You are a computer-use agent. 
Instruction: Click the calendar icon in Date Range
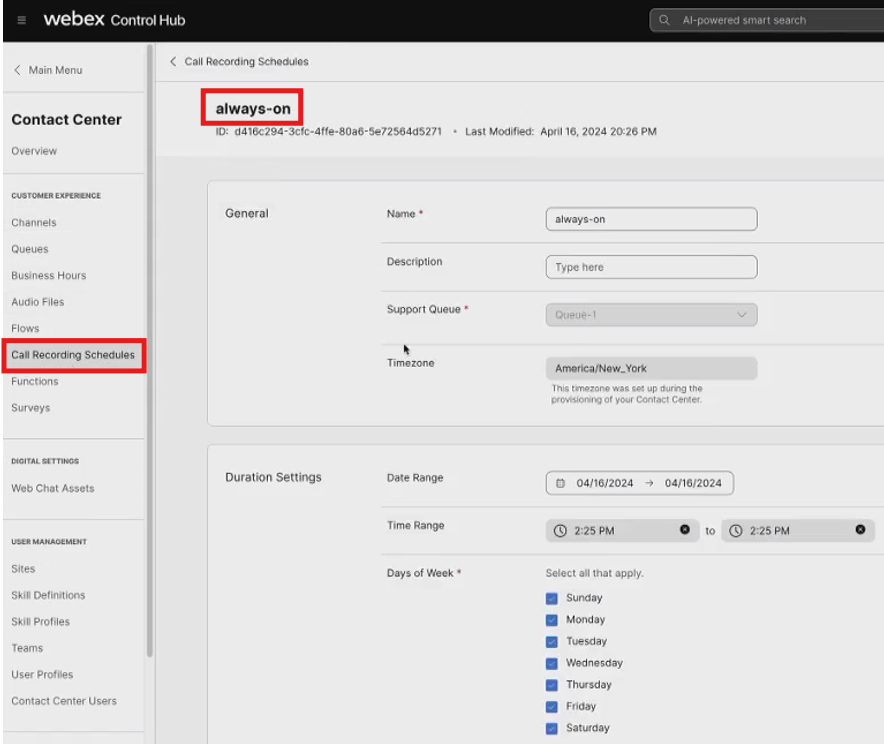tap(561, 483)
